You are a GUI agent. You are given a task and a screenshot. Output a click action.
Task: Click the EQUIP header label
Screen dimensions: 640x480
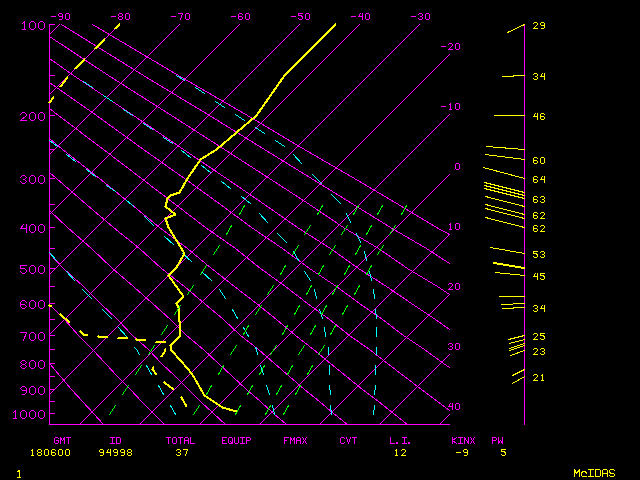237,440
